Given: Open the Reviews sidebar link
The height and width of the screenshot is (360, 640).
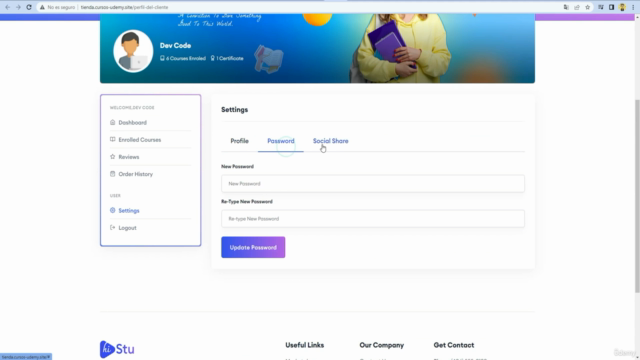Looking at the screenshot, I should (x=129, y=157).
